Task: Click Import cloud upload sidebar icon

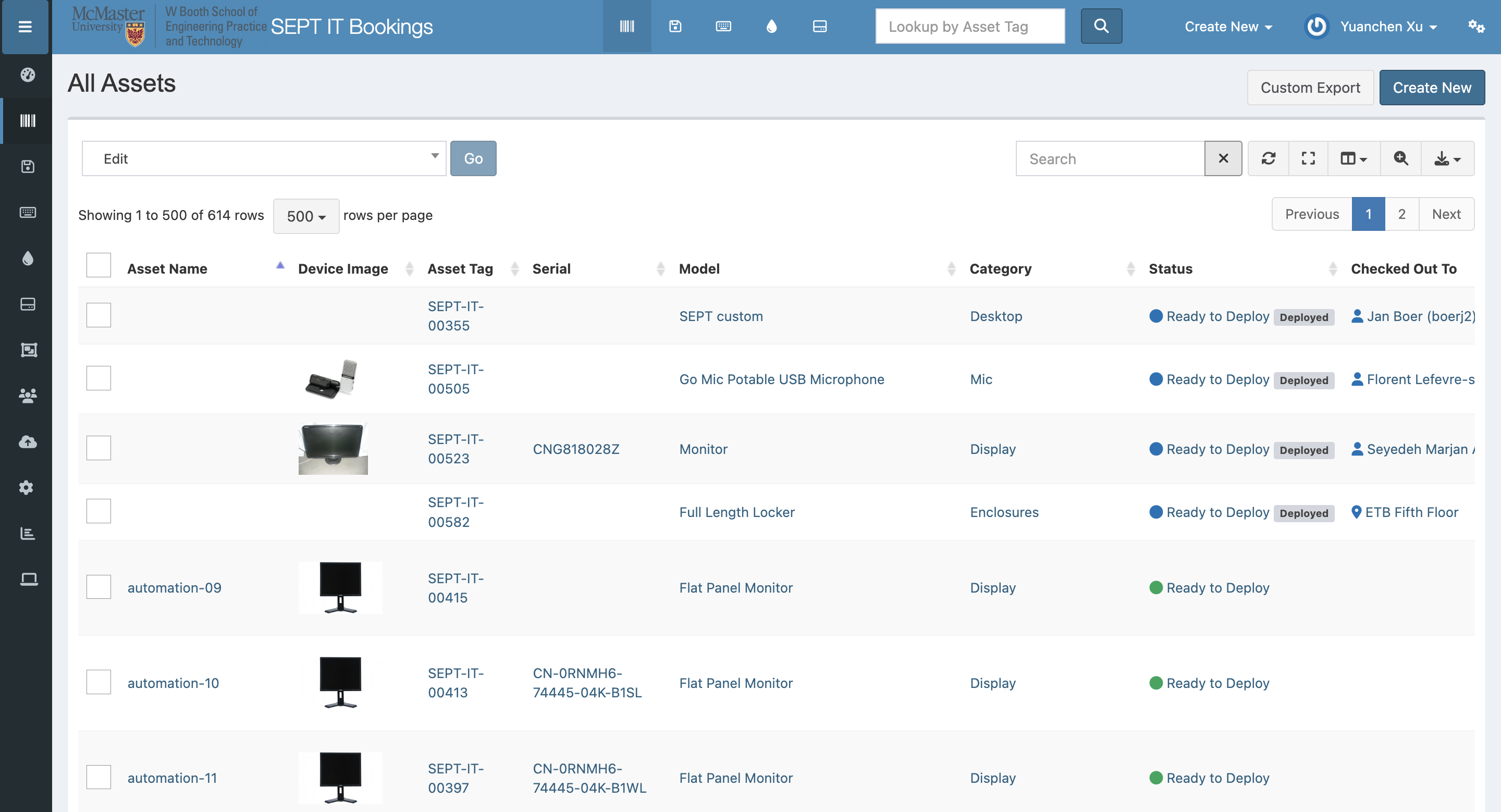Action: [x=28, y=441]
